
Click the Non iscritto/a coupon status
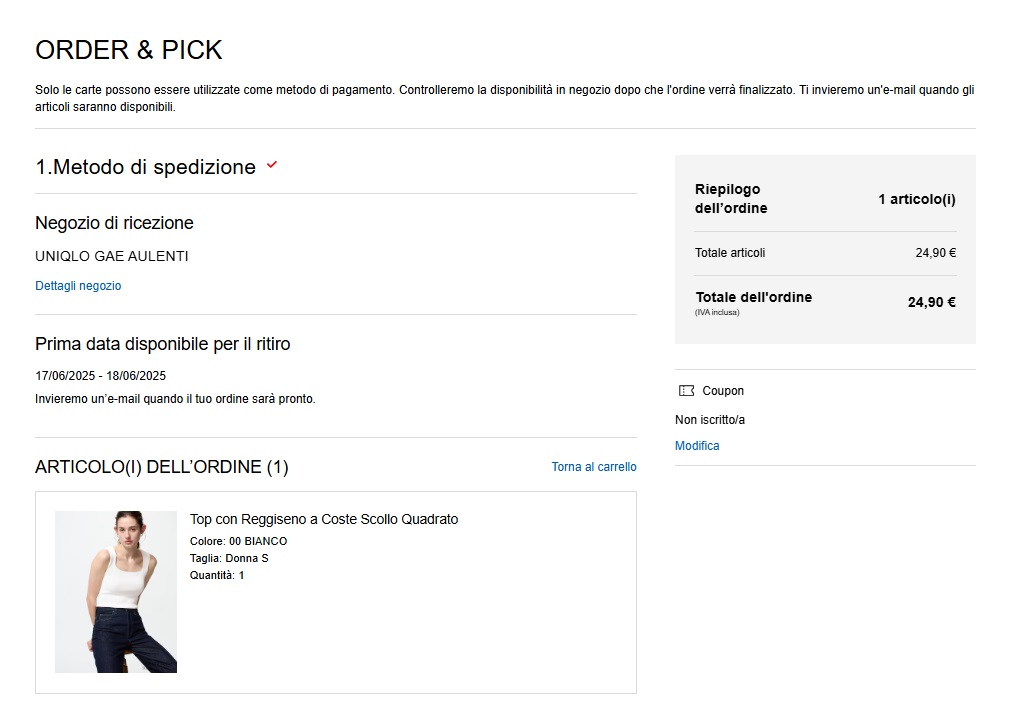tap(710, 420)
